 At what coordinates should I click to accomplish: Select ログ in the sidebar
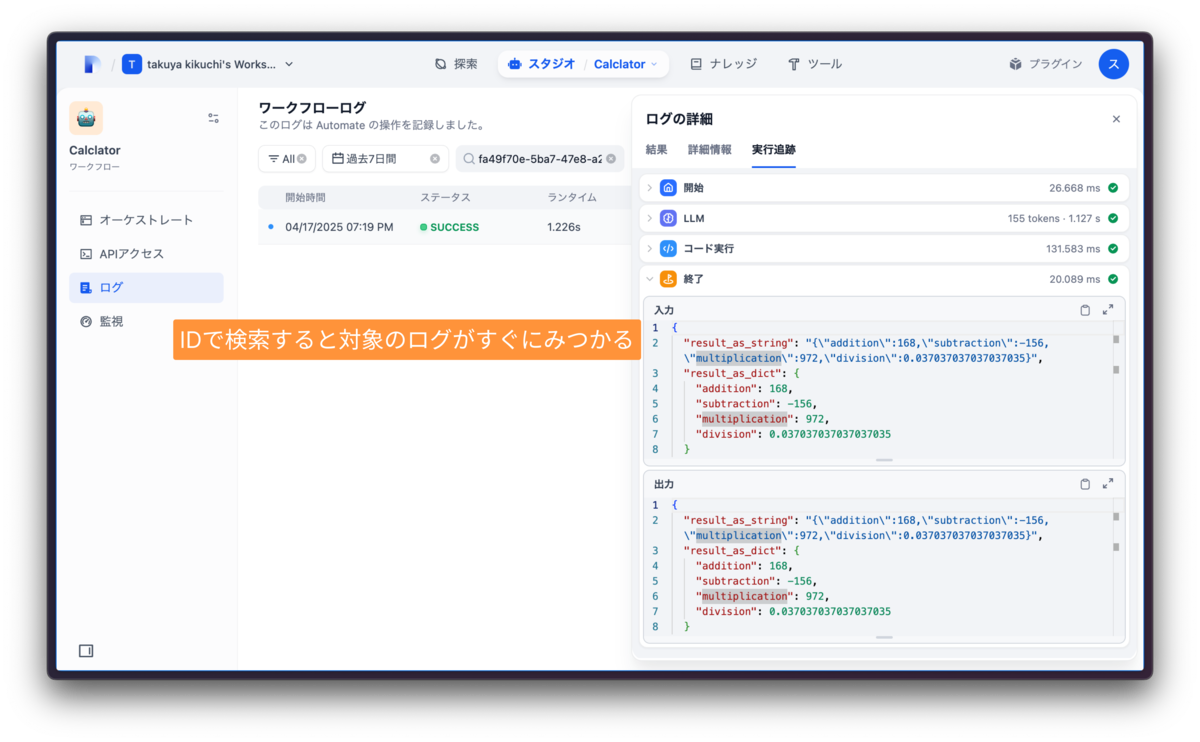point(146,288)
